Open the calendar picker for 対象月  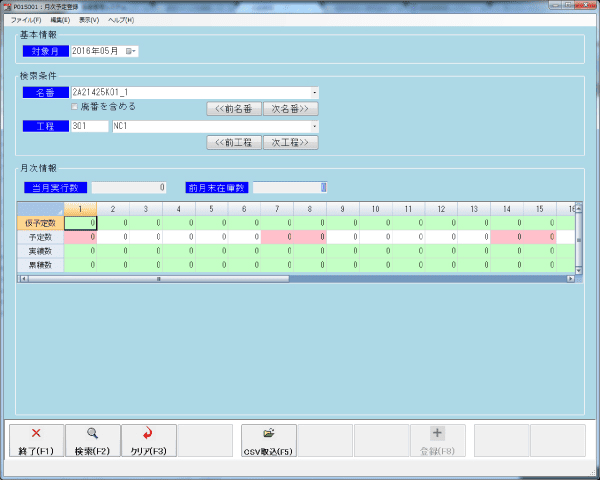click(x=130, y=51)
